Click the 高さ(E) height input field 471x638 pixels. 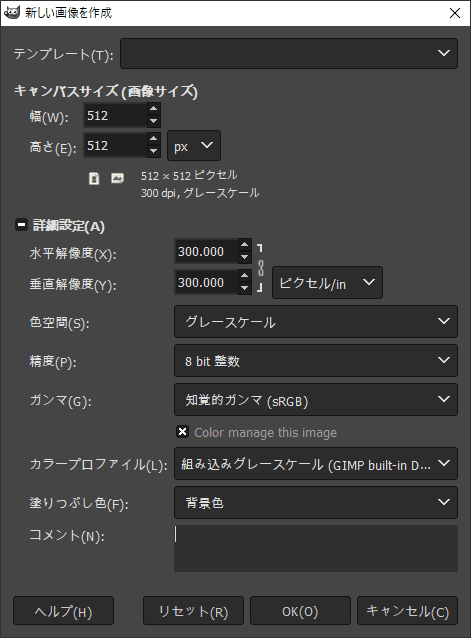(x=115, y=145)
